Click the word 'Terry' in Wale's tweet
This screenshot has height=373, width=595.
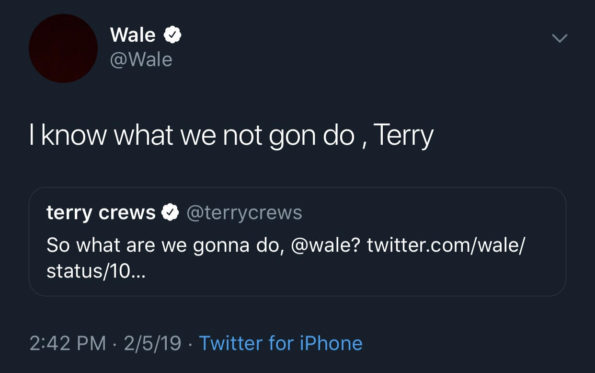tap(403, 136)
